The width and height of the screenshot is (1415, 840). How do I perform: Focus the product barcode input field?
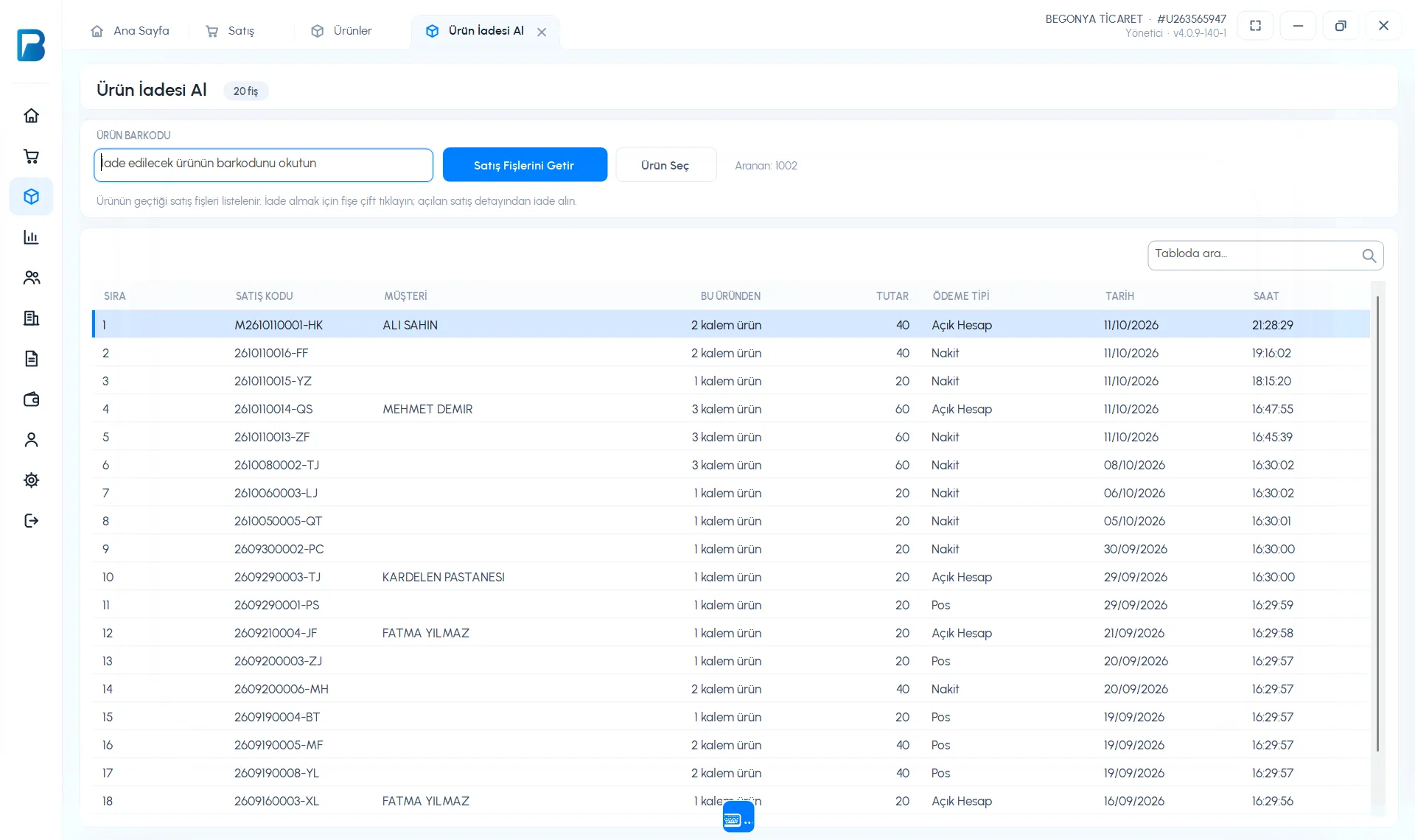[x=263, y=165]
